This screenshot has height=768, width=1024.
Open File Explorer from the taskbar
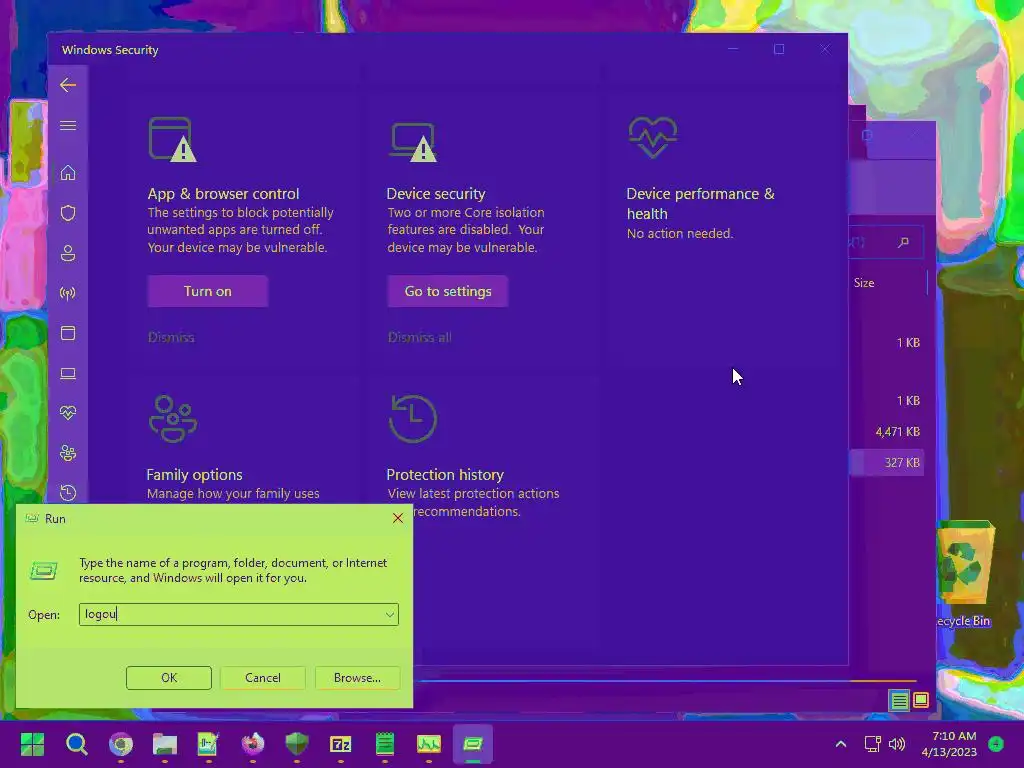(x=165, y=744)
